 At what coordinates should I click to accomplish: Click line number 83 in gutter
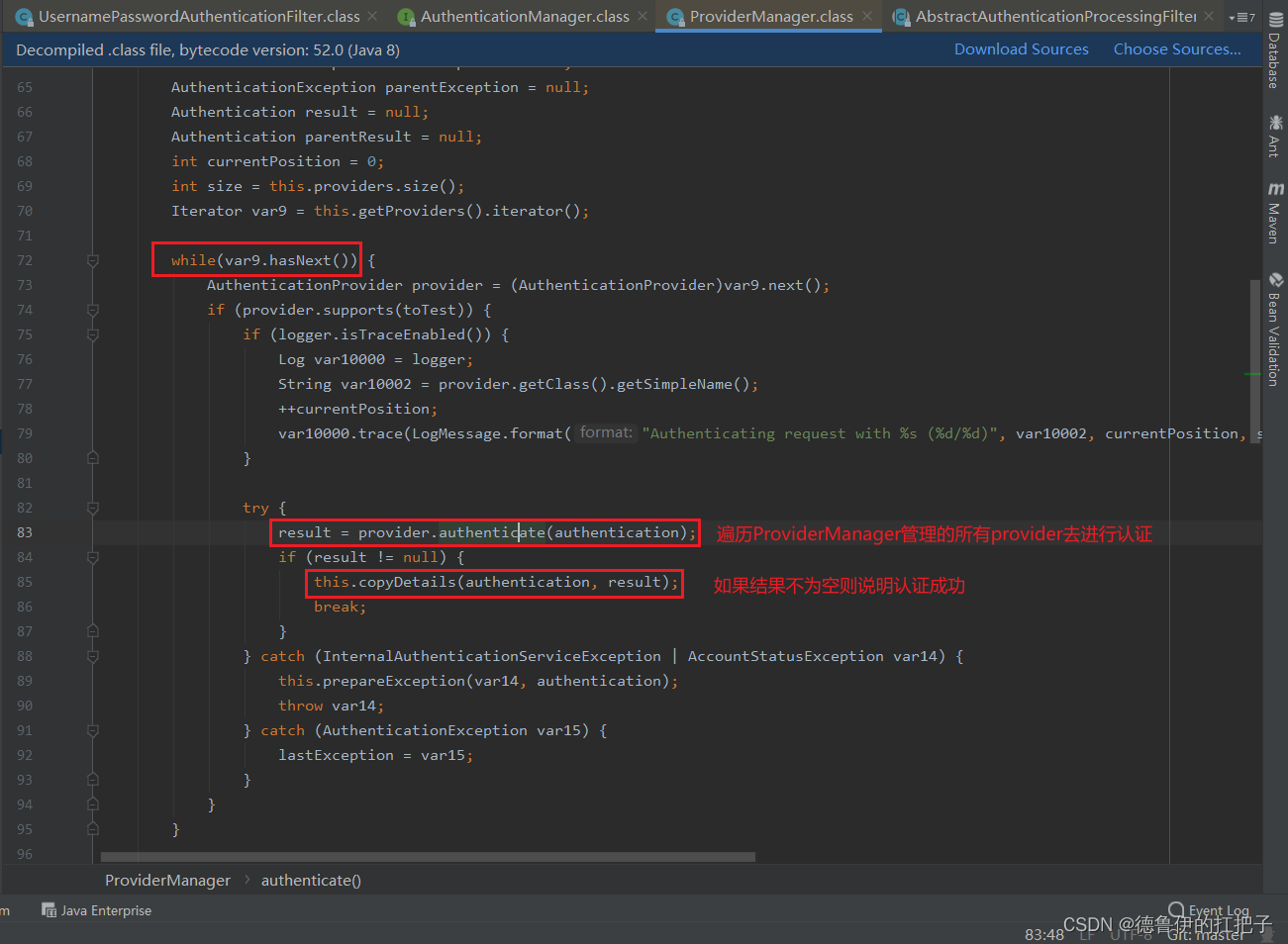[25, 532]
